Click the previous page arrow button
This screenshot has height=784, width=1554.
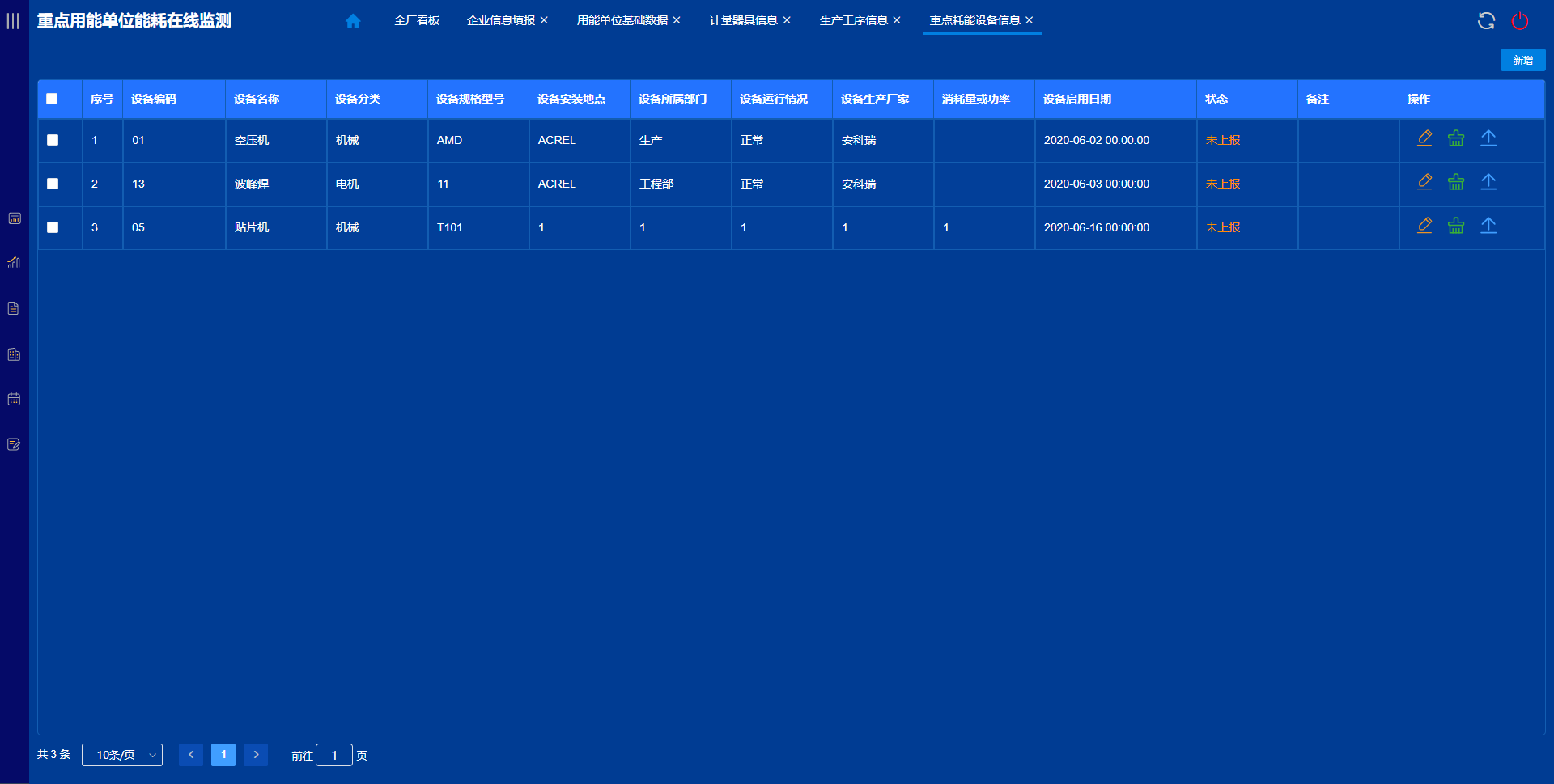[191, 755]
